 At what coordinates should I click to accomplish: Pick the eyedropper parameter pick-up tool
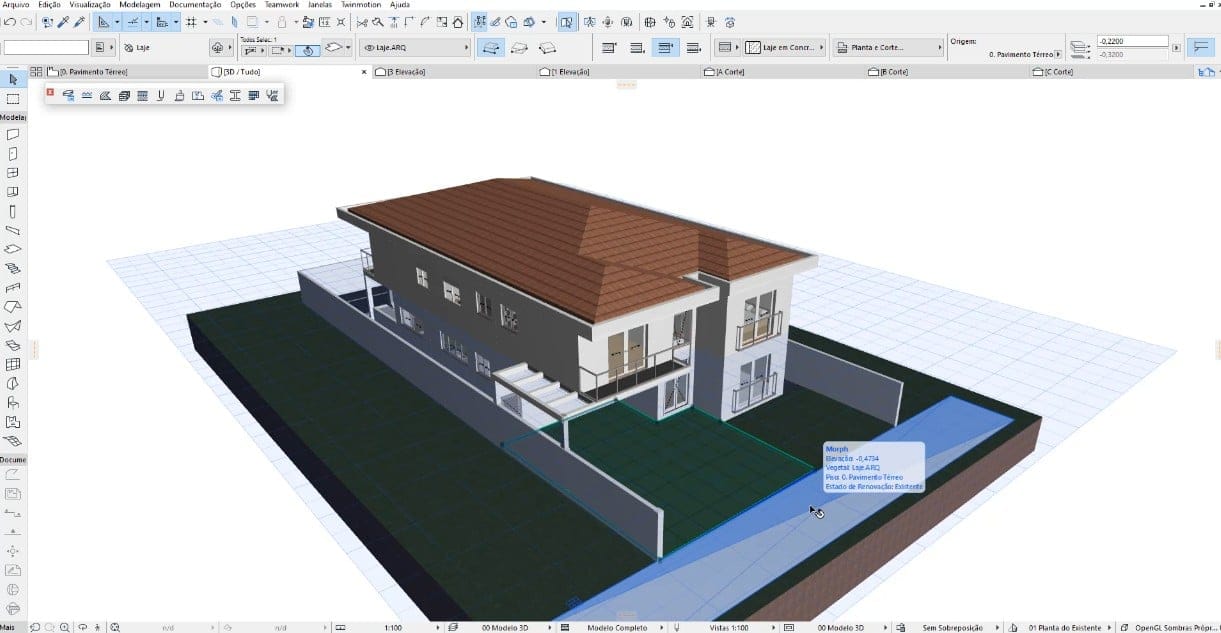pos(64,21)
